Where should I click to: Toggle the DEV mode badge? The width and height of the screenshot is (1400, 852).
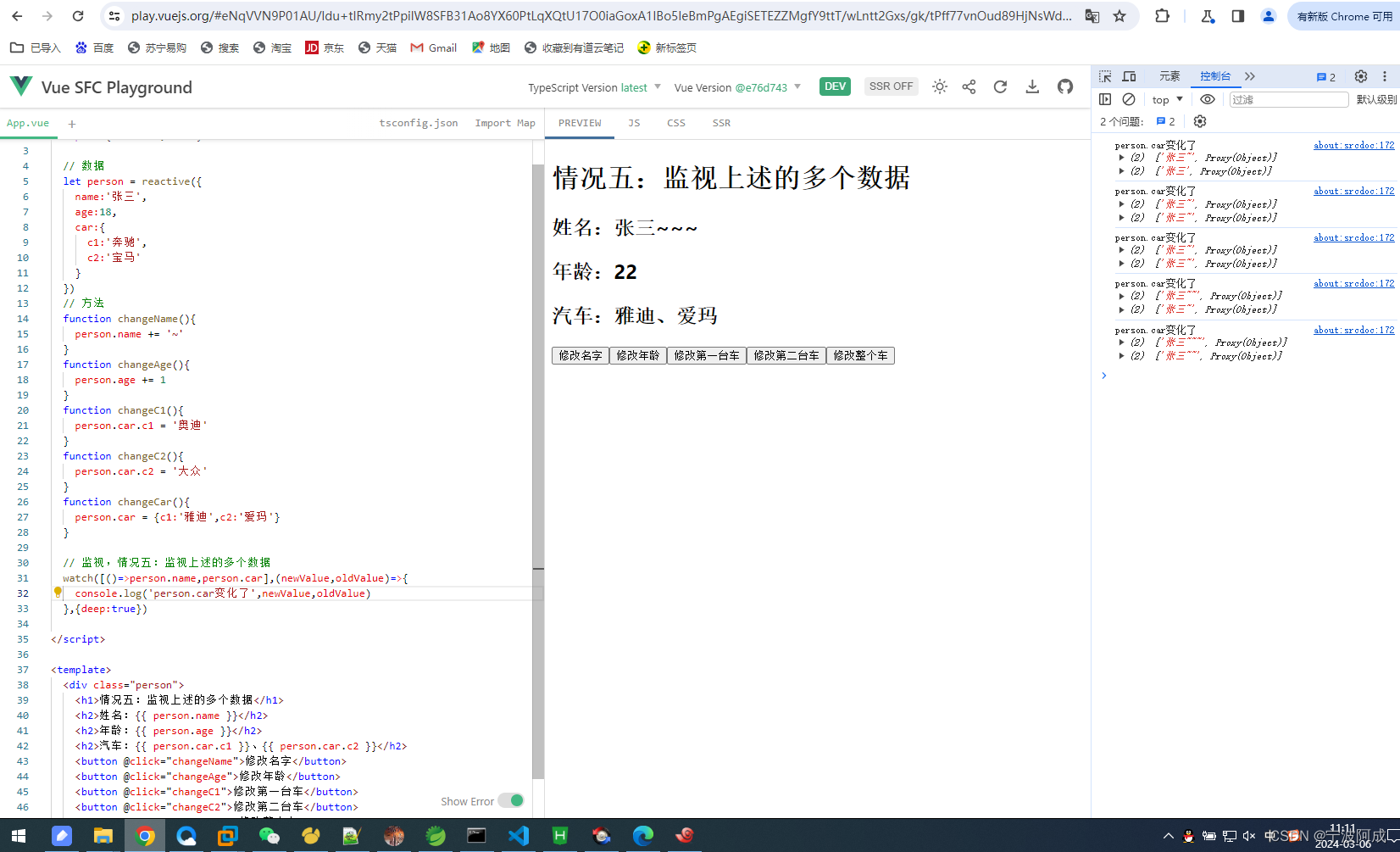point(834,86)
